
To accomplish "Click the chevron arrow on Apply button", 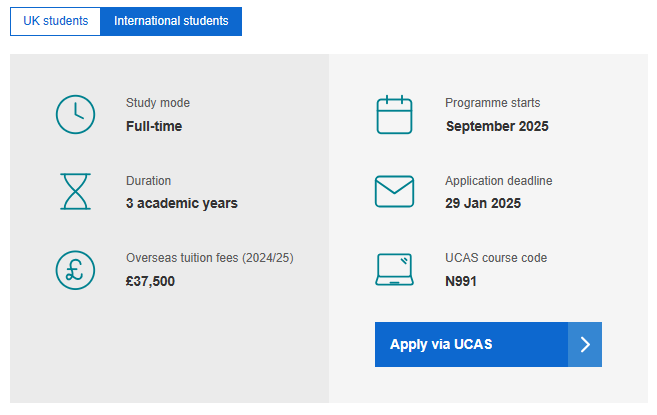I will 585,345.
